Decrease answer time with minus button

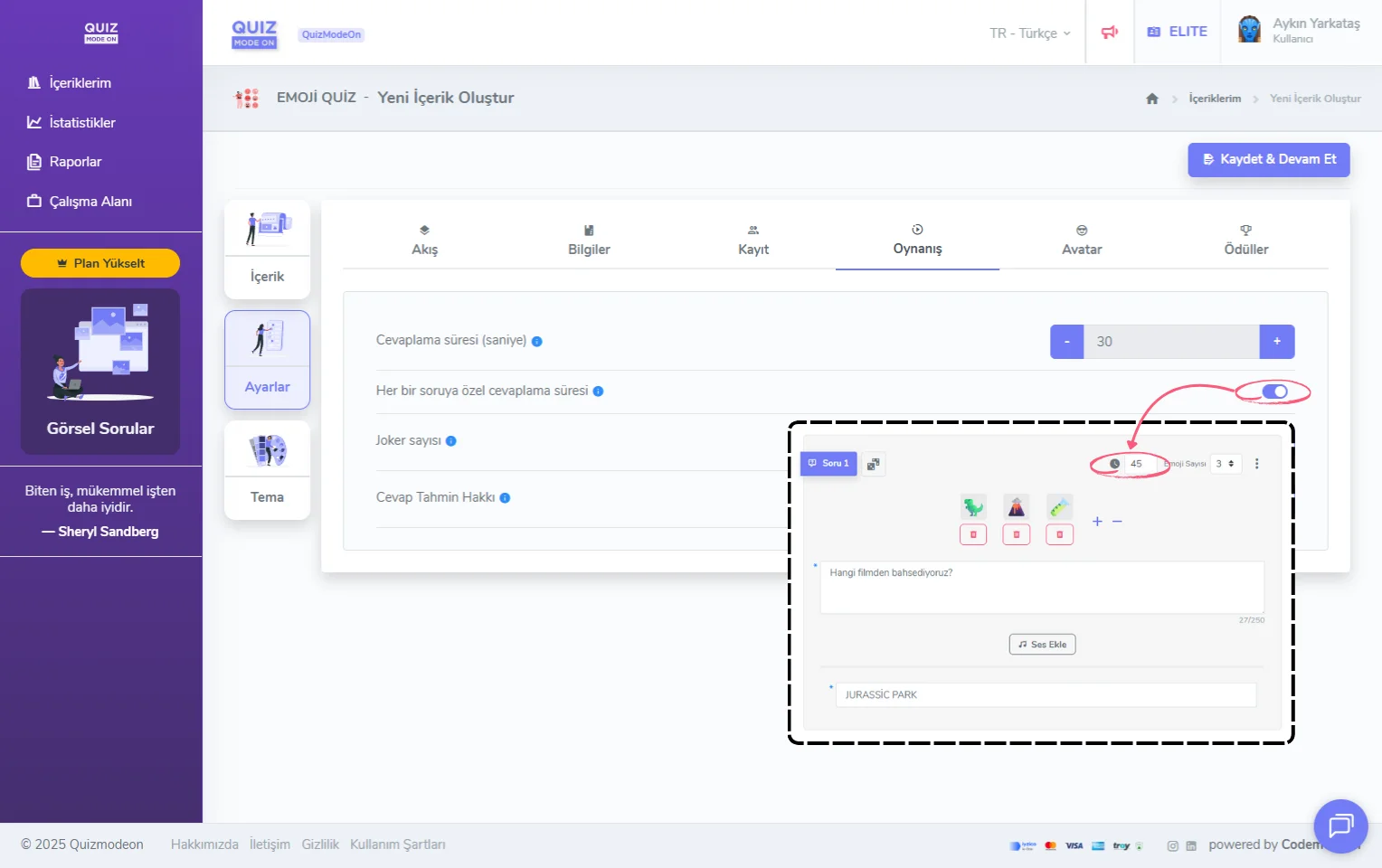[1066, 342]
